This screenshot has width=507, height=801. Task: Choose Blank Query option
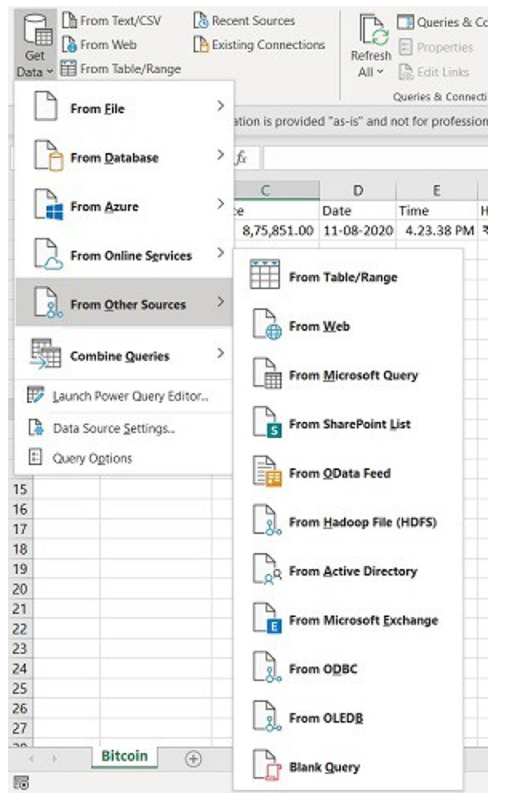348,766
